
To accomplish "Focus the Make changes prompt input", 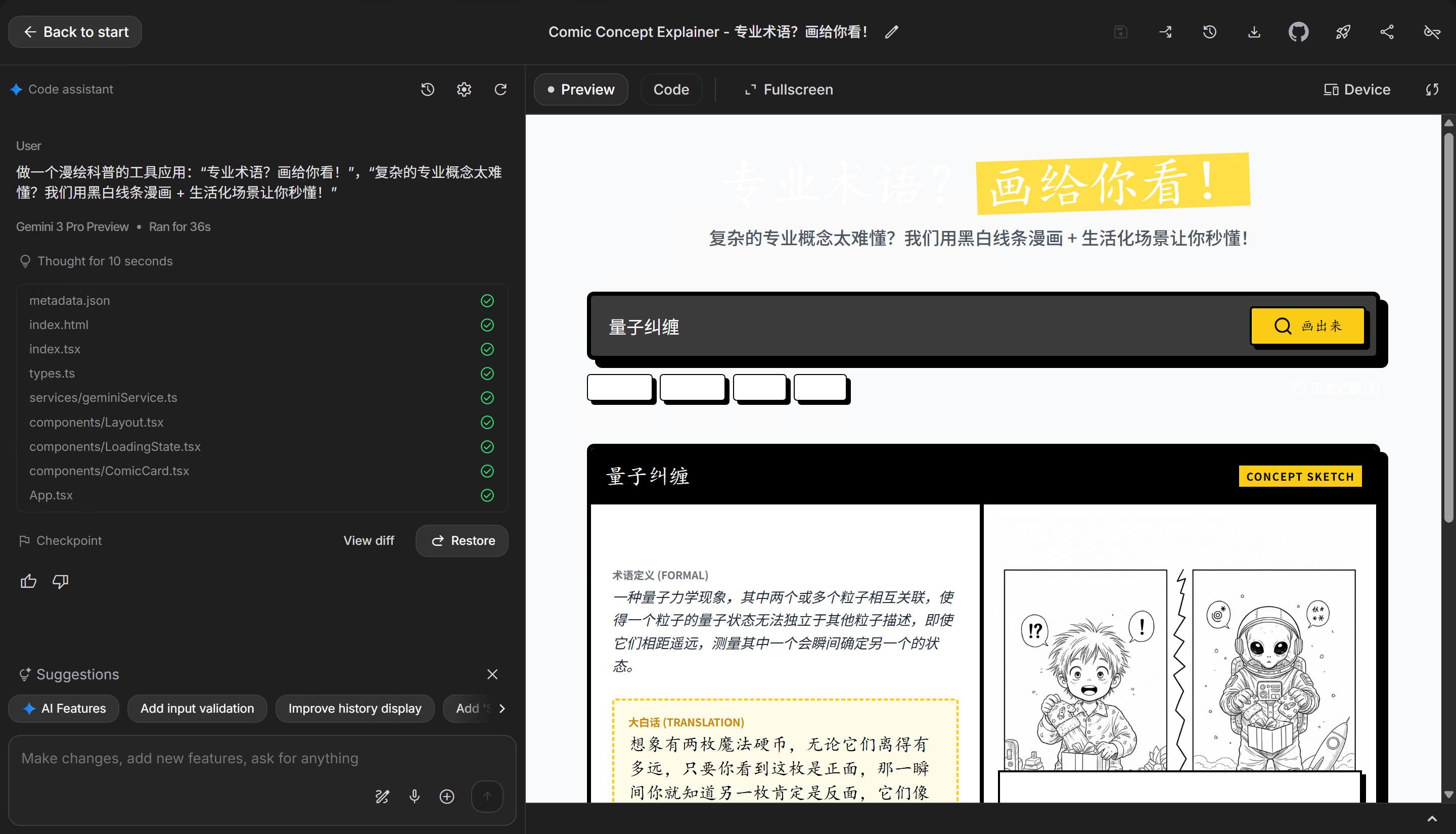I will [262, 758].
